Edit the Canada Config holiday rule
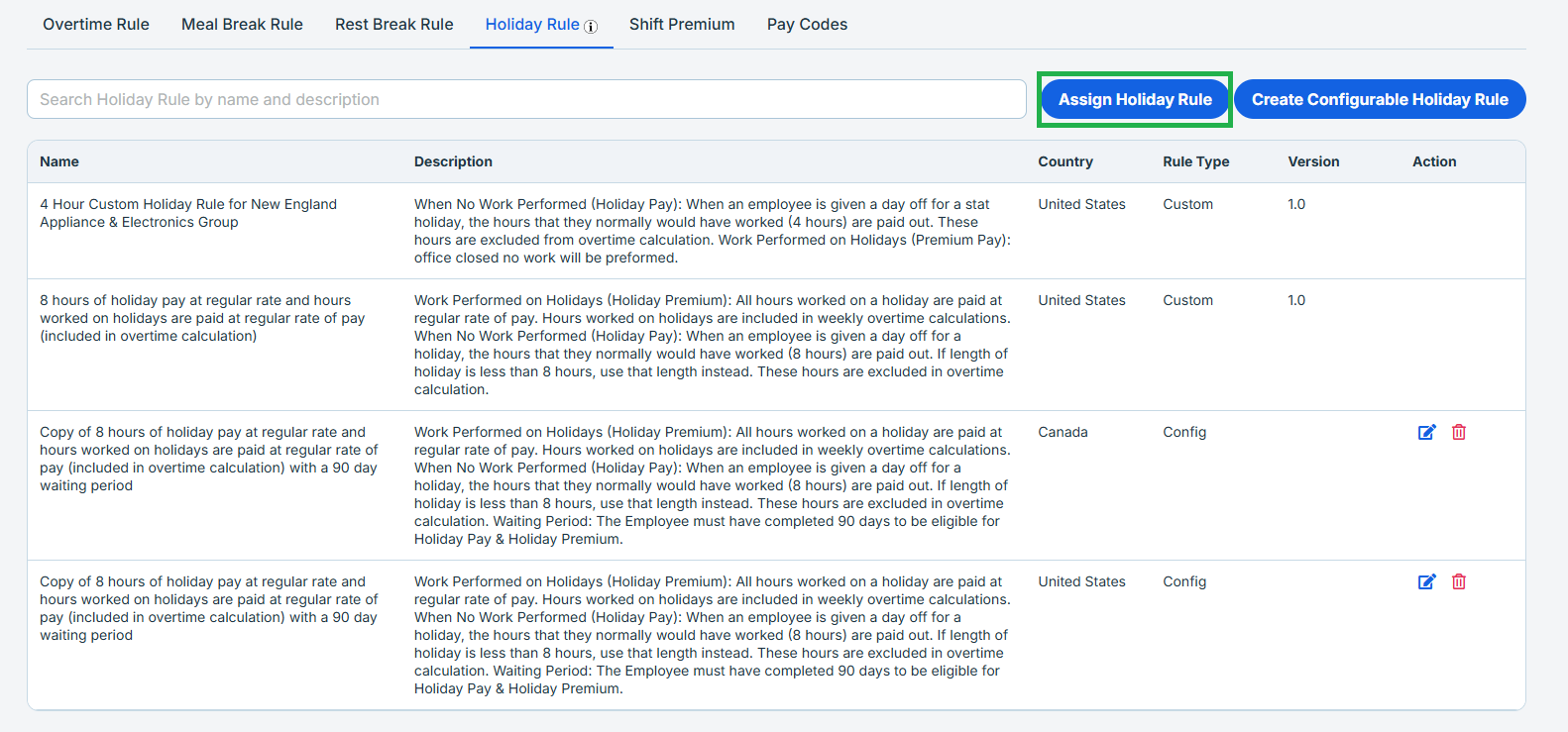 [1427, 432]
